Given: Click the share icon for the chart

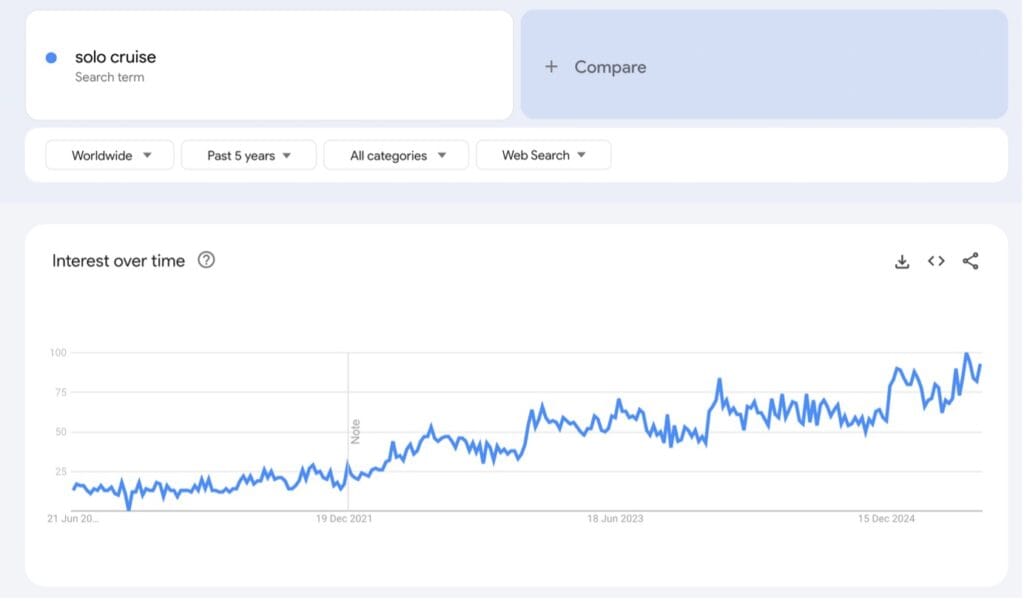Looking at the screenshot, I should [x=970, y=261].
